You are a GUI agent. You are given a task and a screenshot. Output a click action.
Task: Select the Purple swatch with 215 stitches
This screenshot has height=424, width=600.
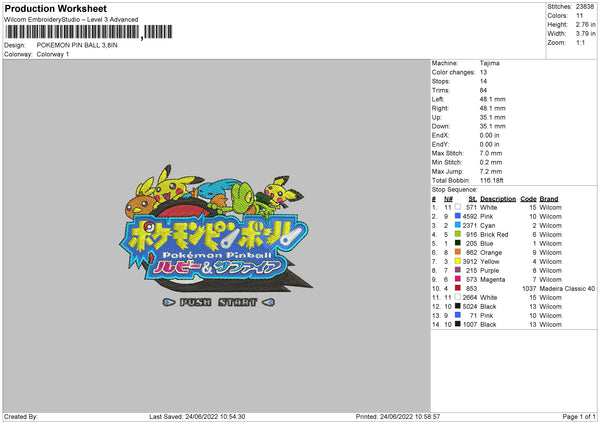click(x=458, y=270)
